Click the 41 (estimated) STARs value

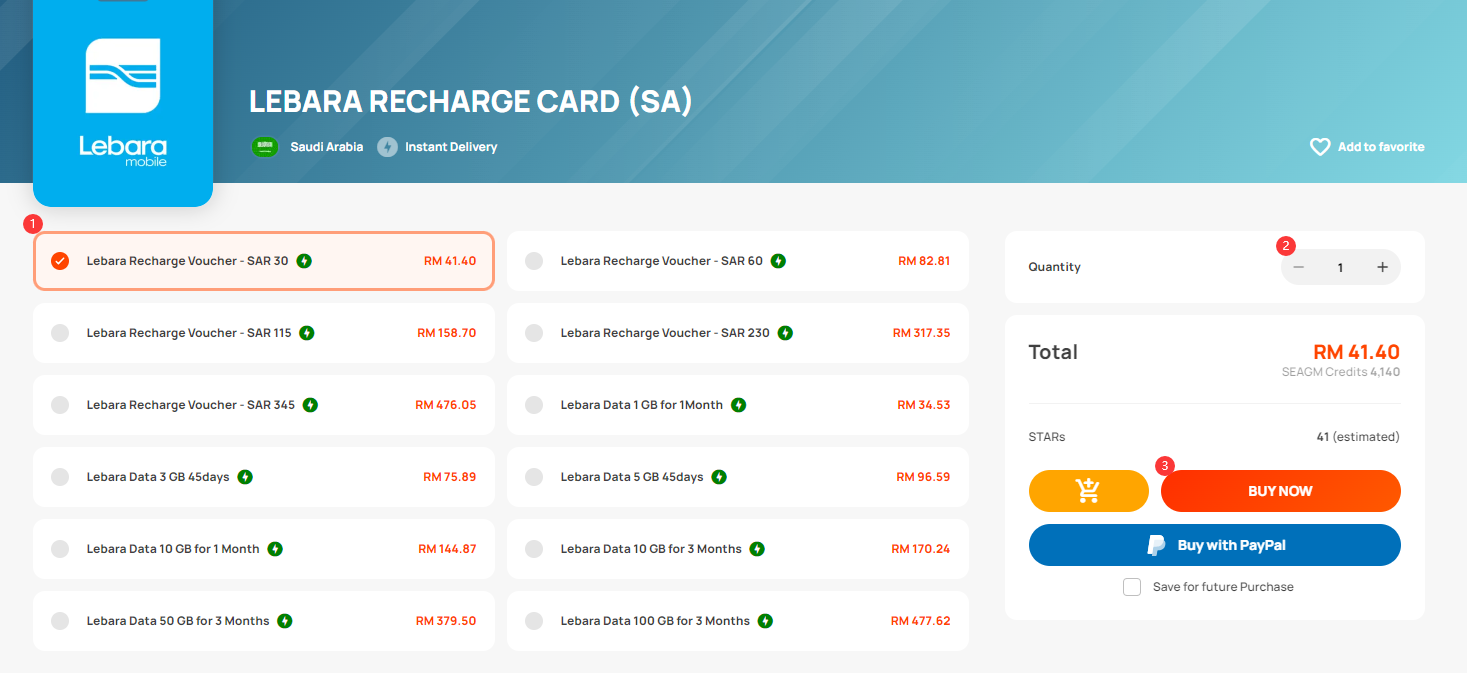[1358, 437]
